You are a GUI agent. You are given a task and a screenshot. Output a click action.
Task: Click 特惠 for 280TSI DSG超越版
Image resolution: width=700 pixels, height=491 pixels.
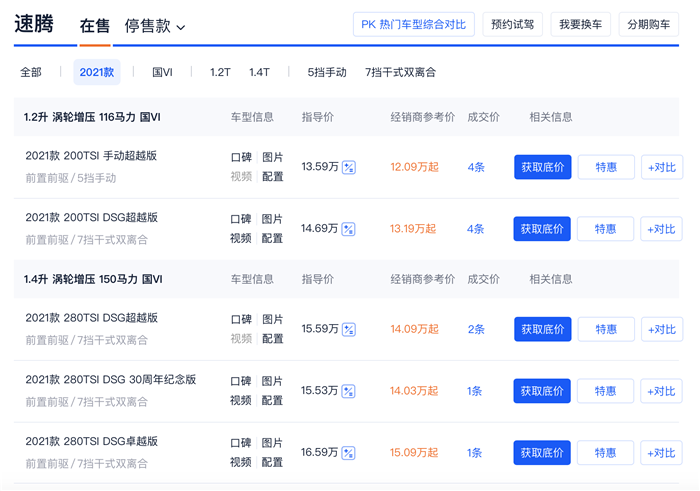[606, 329]
